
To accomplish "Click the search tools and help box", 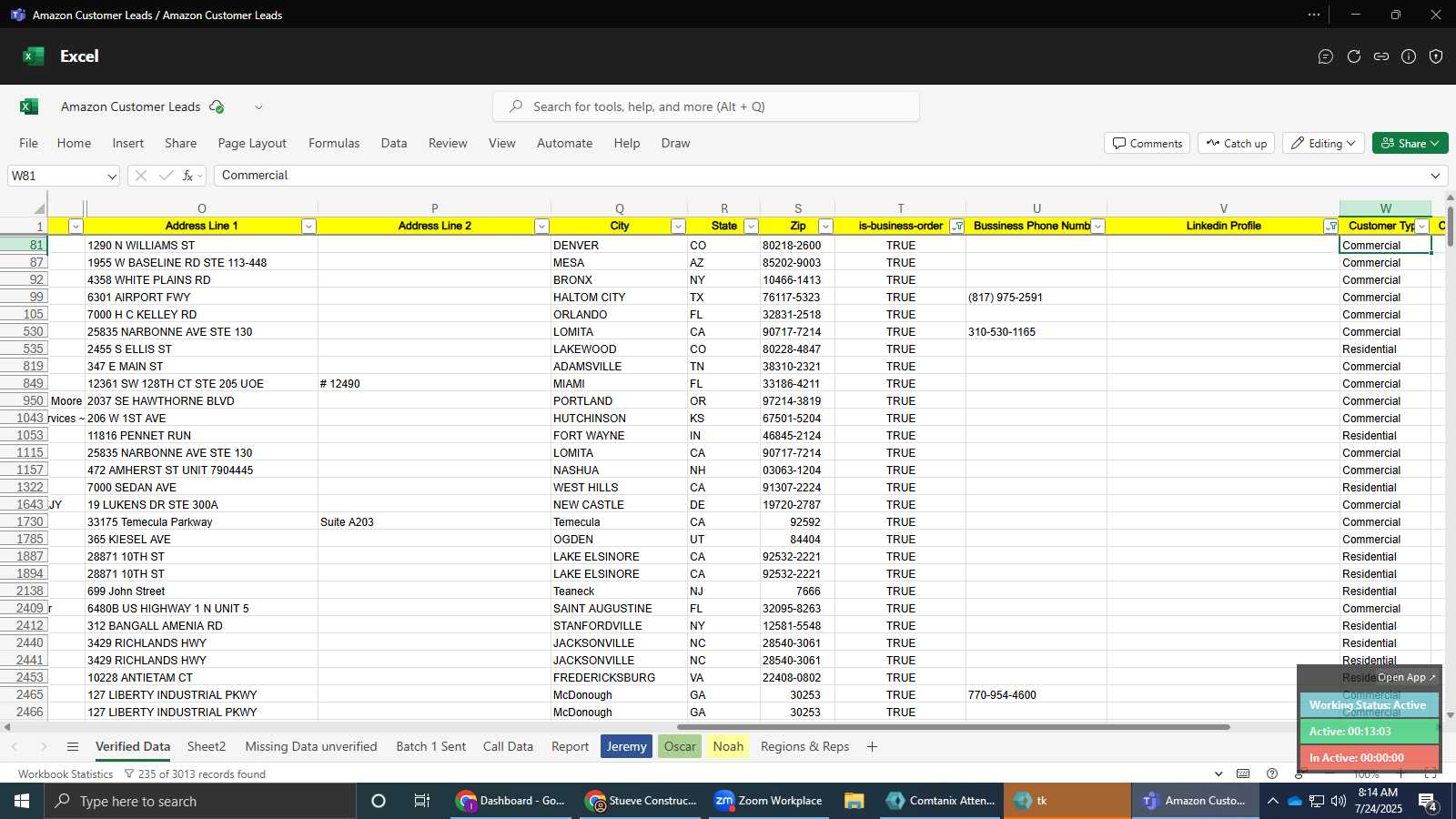I will point(706,106).
